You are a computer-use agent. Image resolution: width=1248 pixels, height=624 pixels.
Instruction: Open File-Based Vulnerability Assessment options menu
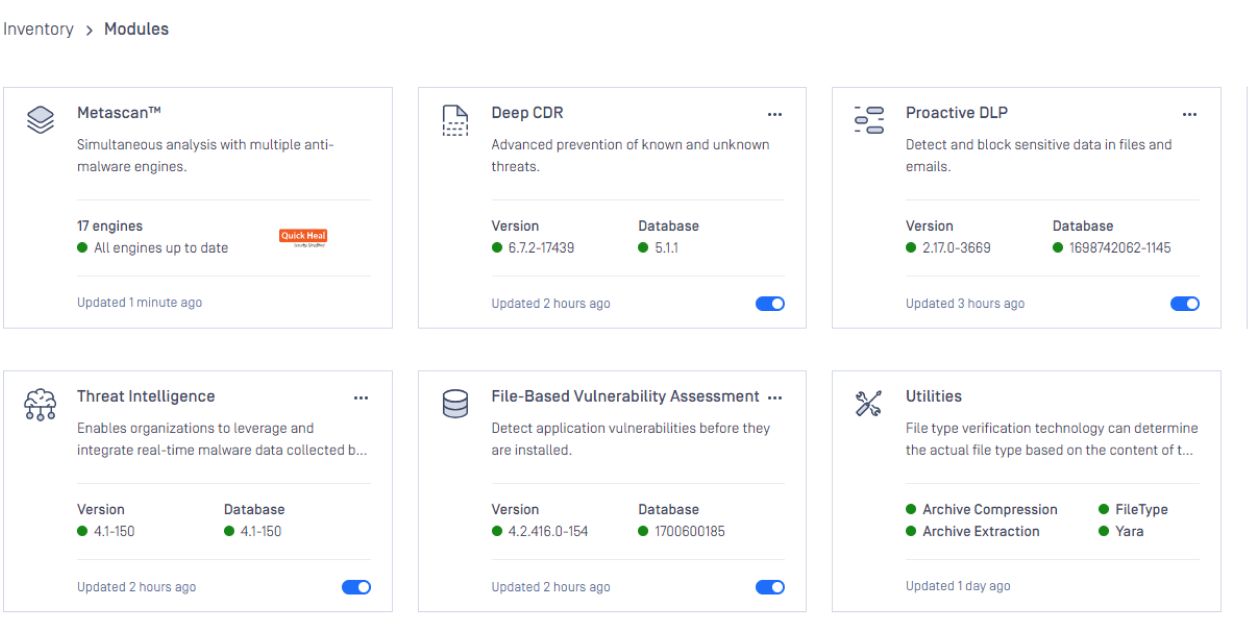(x=775, y=398)
